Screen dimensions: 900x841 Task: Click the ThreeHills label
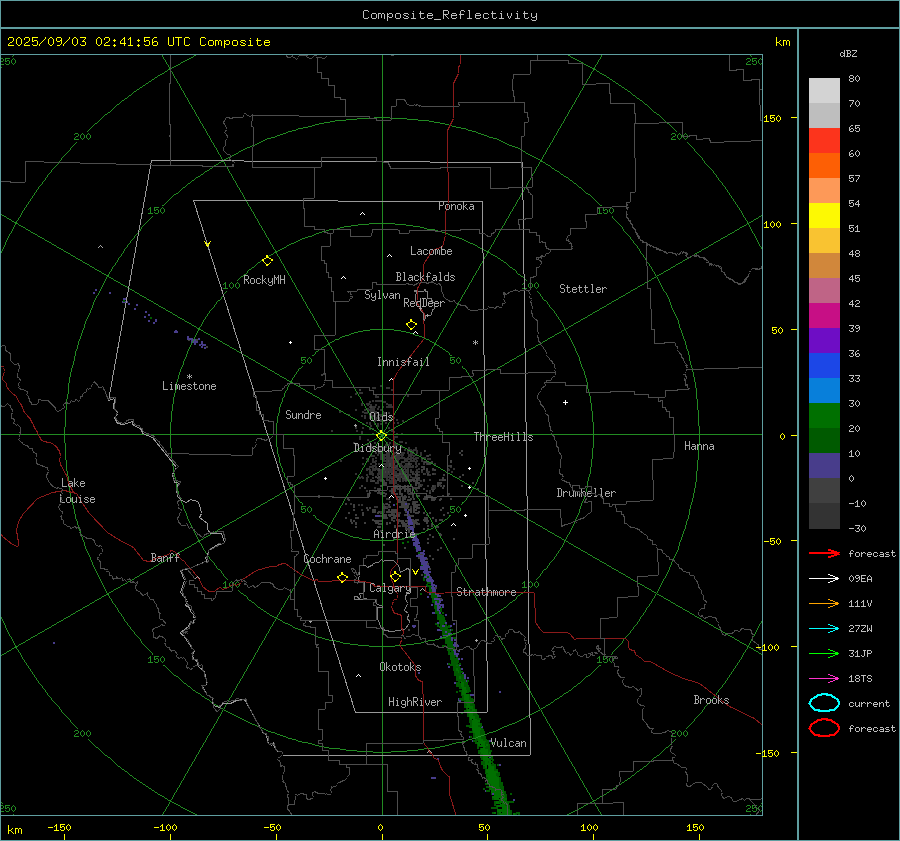coord(503,437)
